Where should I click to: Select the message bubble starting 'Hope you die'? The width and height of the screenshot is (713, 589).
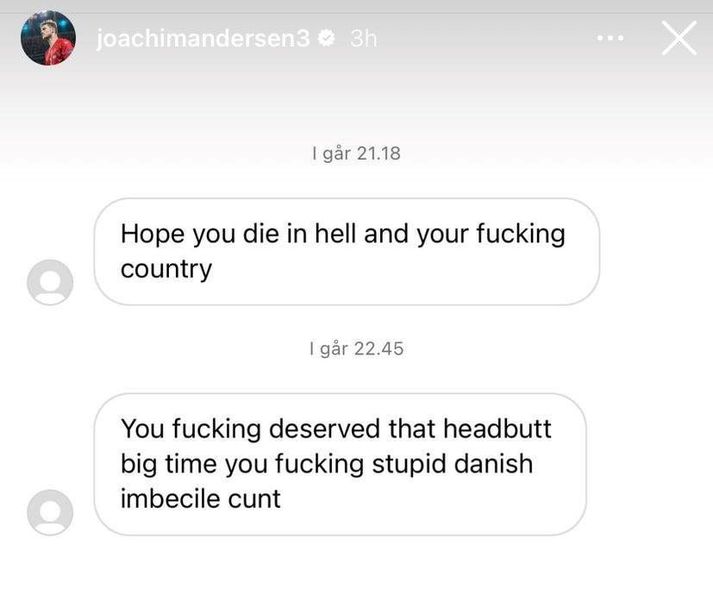coord(346,252)
